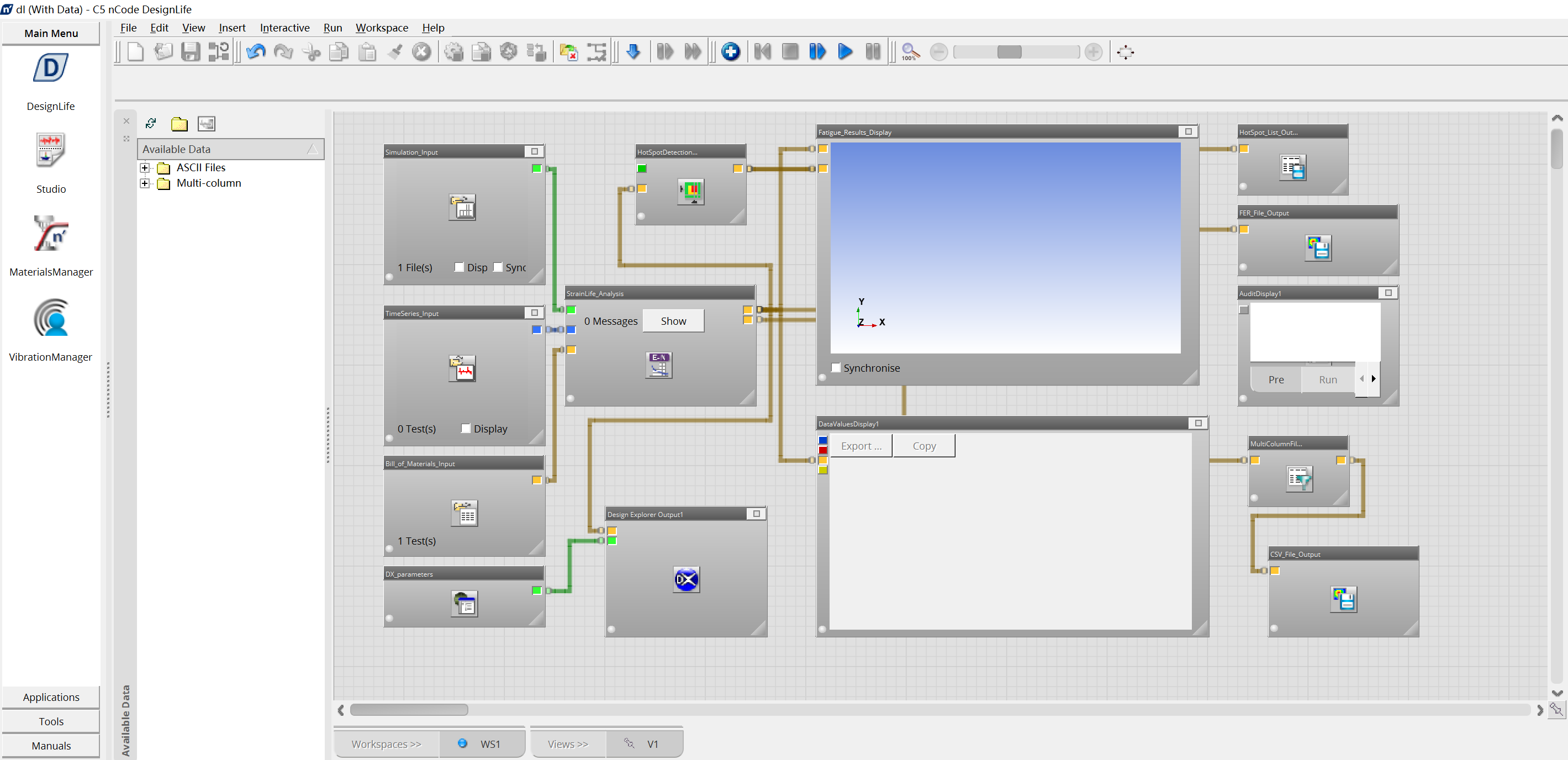Image resolution: width=1568 pixels, height=760 pixels.
Task: Click the zoom slider handle in toolbar
Action: click(x=1009, y=52)
